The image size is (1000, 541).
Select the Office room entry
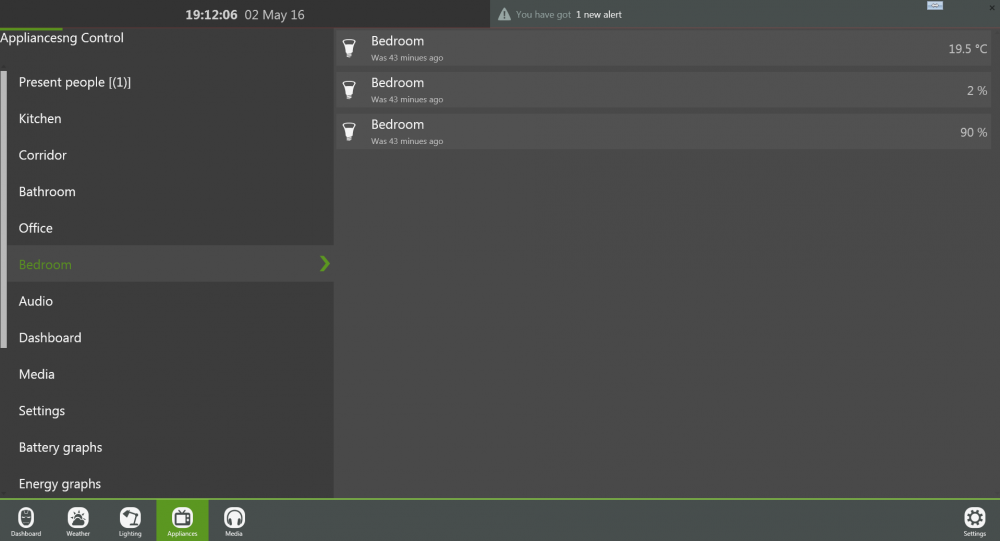coord(36,228)
